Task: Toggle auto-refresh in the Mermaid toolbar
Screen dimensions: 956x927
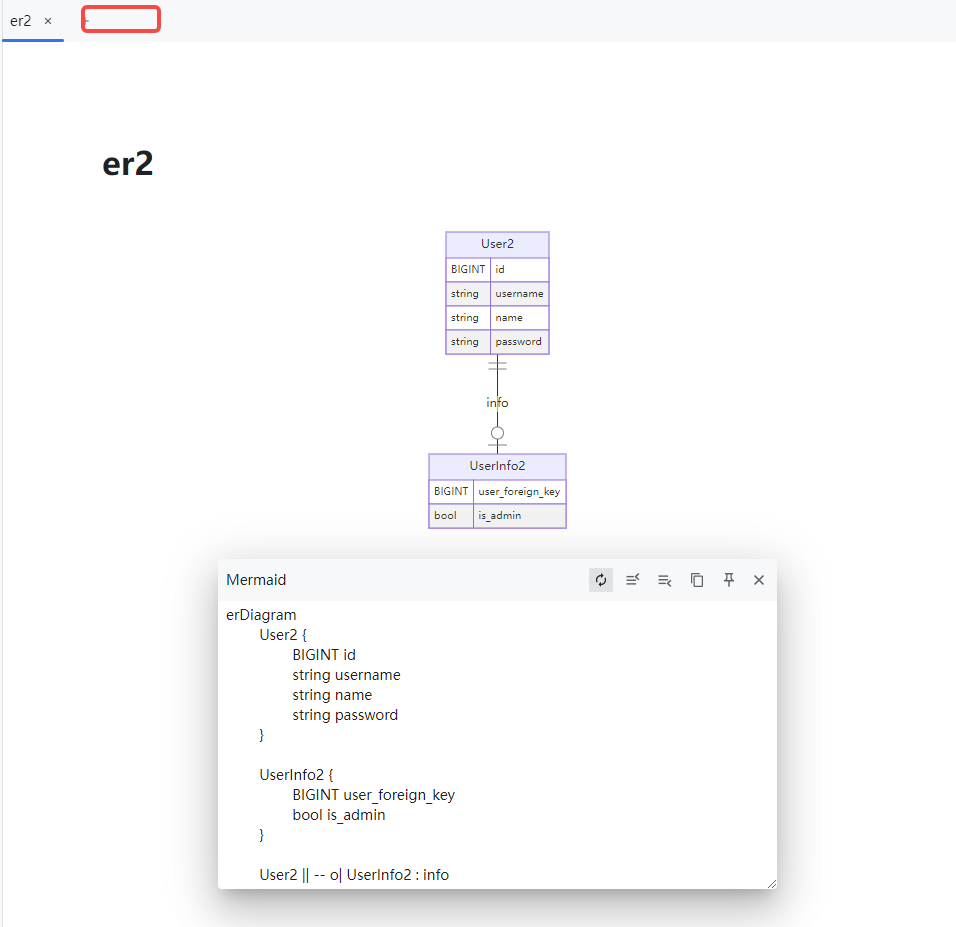Action: pyautogui.click(x=601, y=580)
